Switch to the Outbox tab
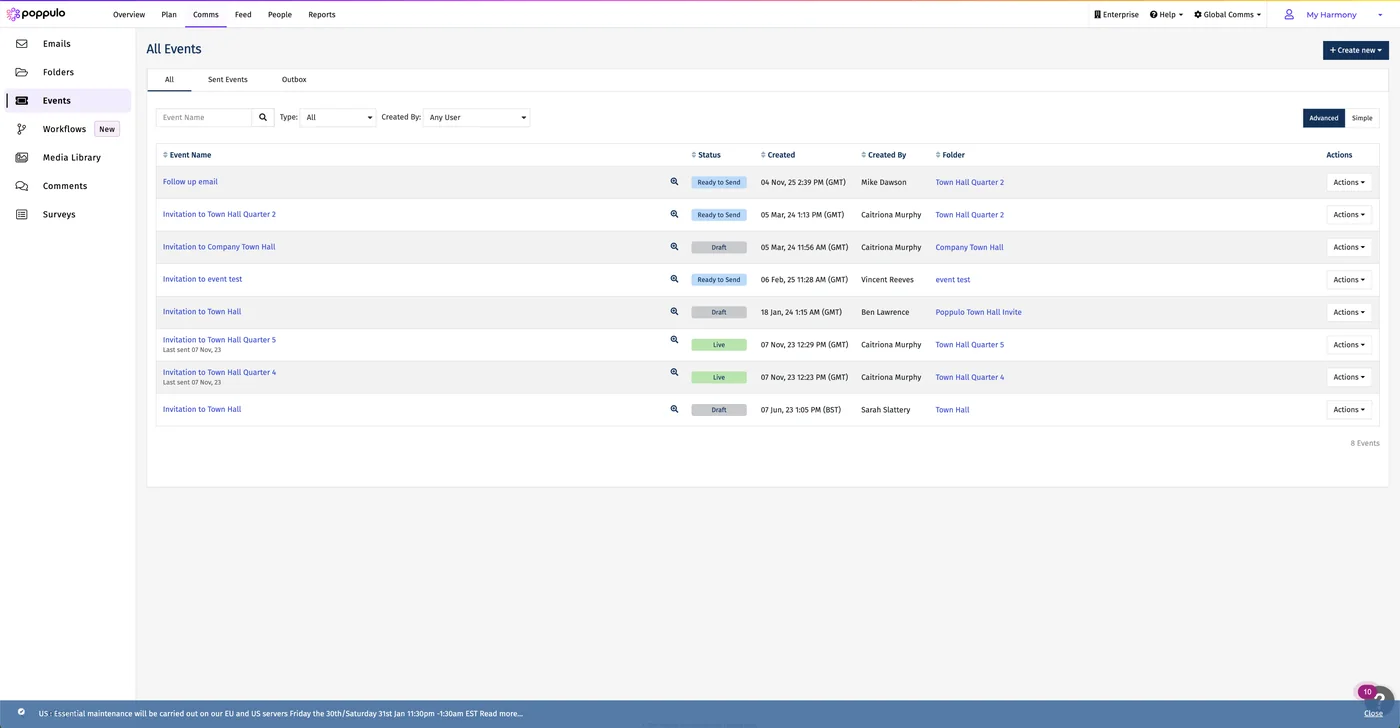 pos(294,79)
